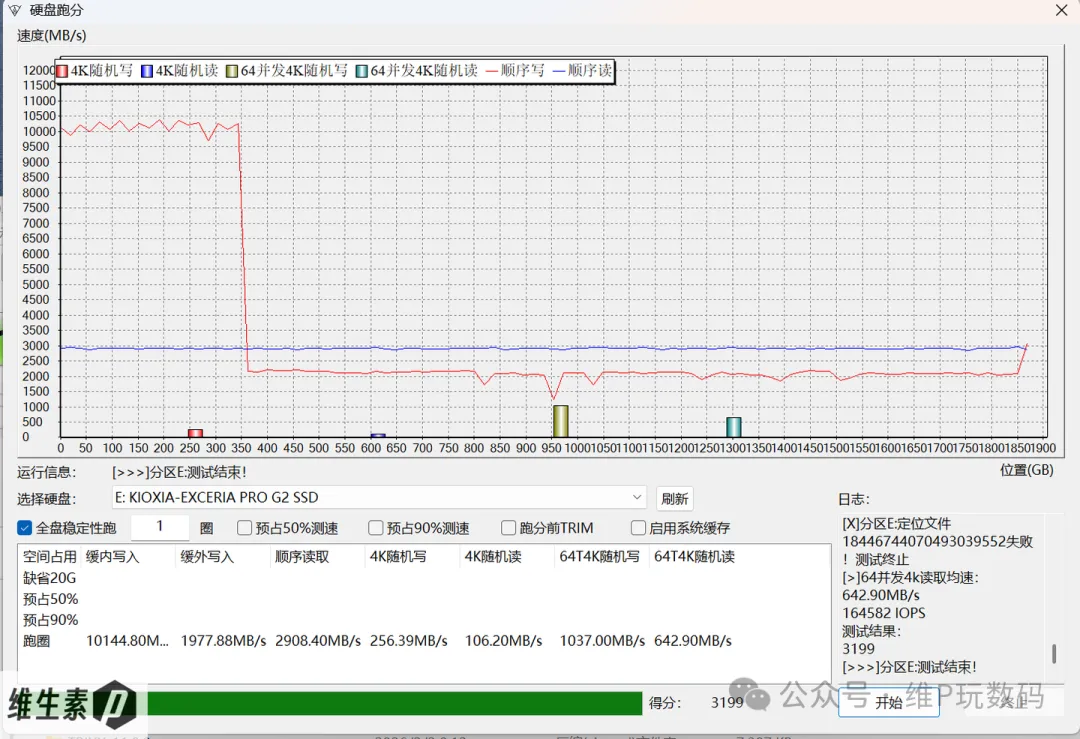The width and height of the screenshot is (1080, 739).
Task: Open the 选择硬盘 drive dropdown
Action: 379,497
